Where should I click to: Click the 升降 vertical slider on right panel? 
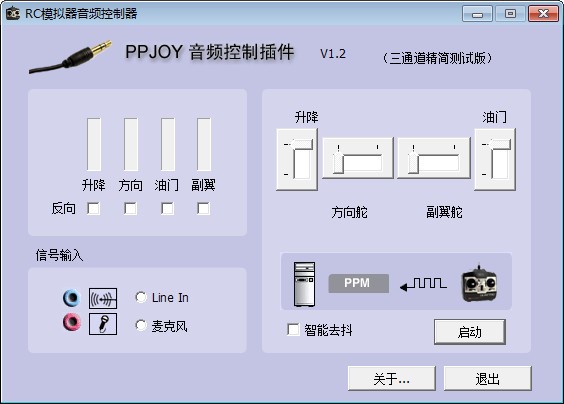tap(297, 159)
